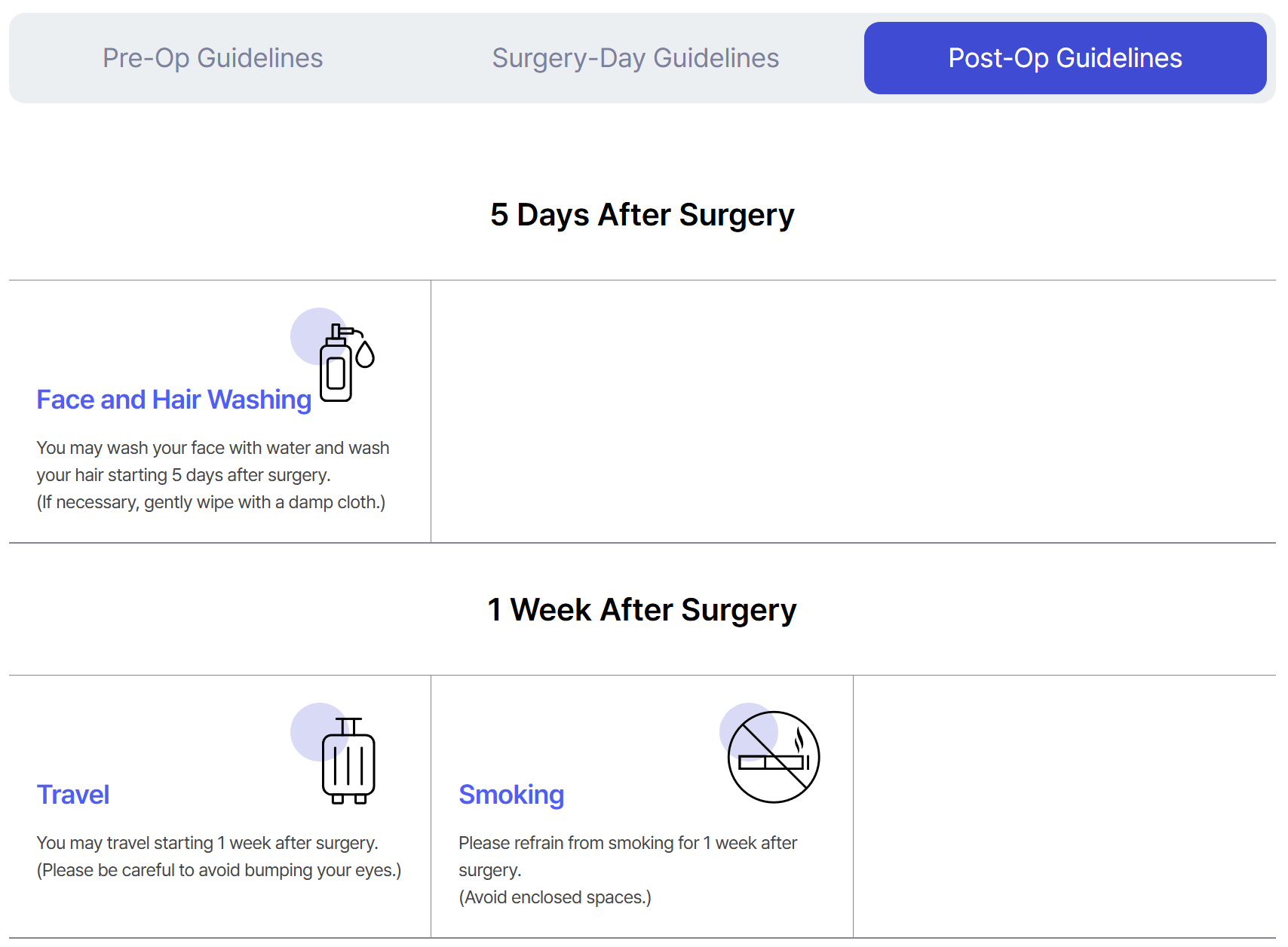The image size is (1288, 947).
Task: Click the empty cell right of Smoking card
Action: point(1063,807)
